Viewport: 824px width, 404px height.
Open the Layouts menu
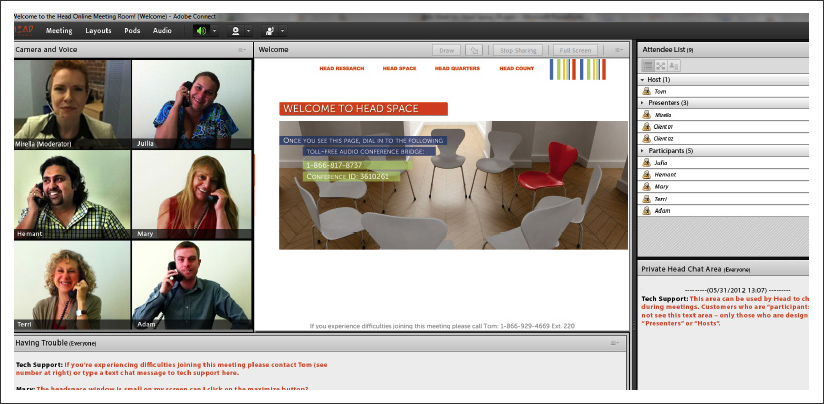(x=98, y=31)
